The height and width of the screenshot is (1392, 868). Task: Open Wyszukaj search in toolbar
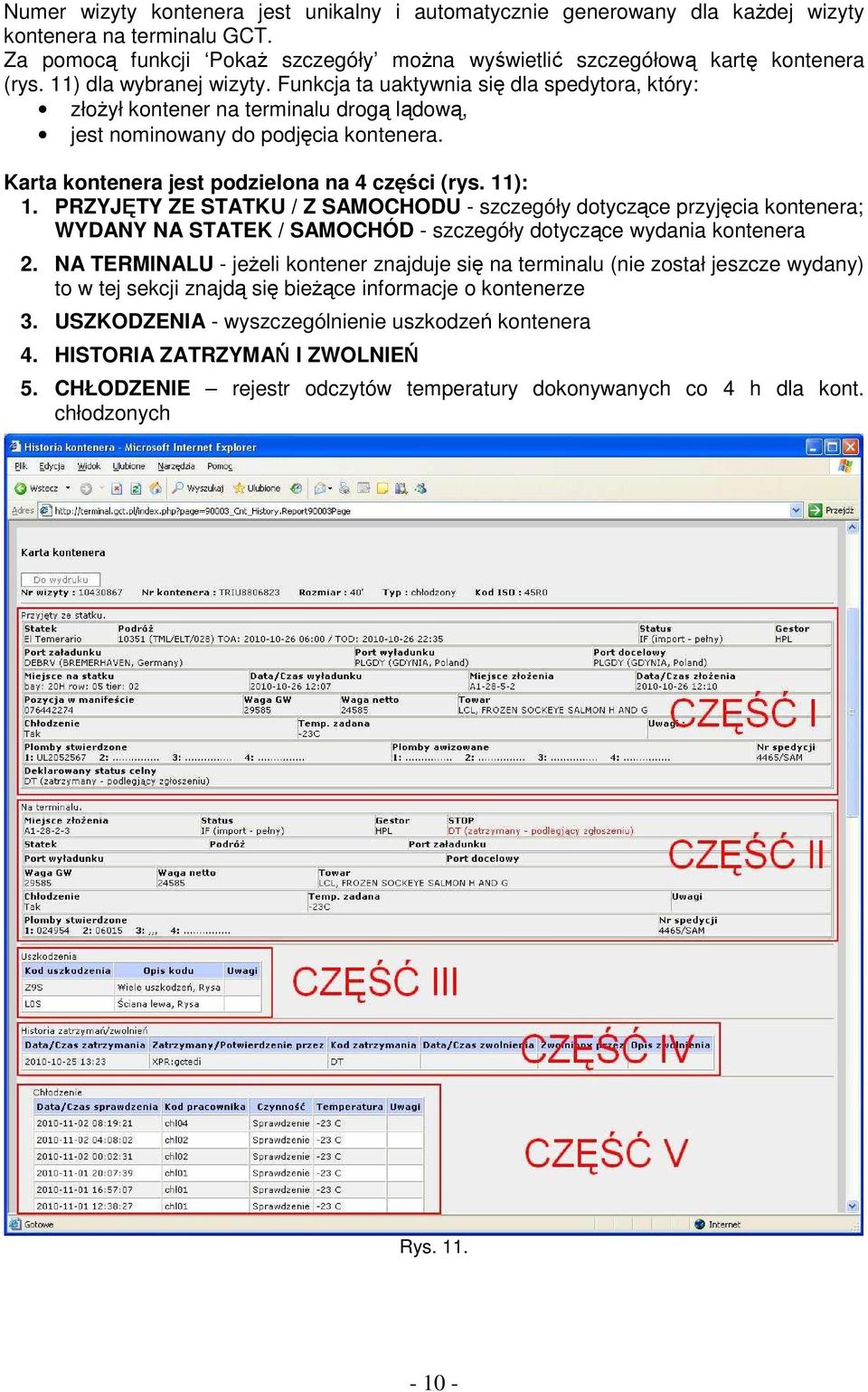[x=198, y=488]
